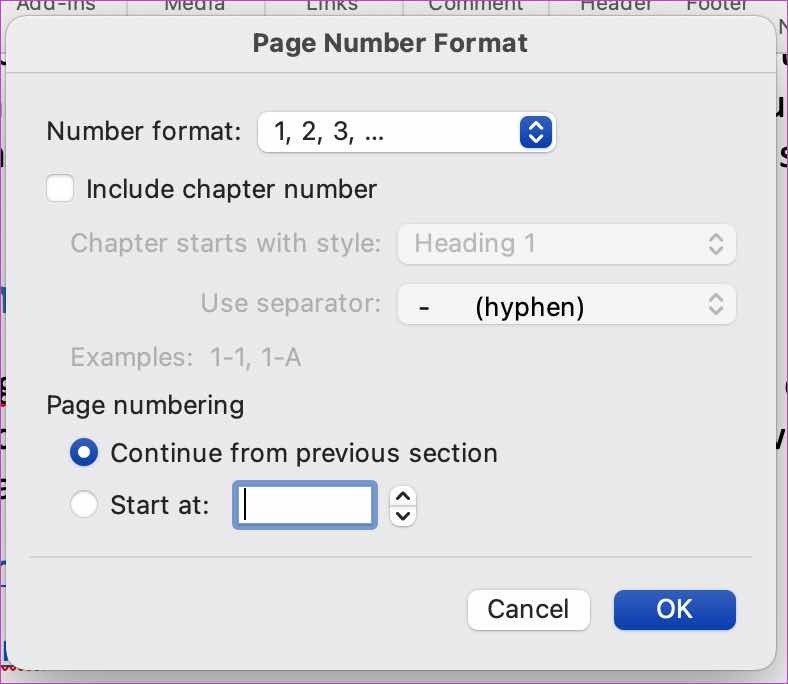Select Continue from previous section radio

84,452
